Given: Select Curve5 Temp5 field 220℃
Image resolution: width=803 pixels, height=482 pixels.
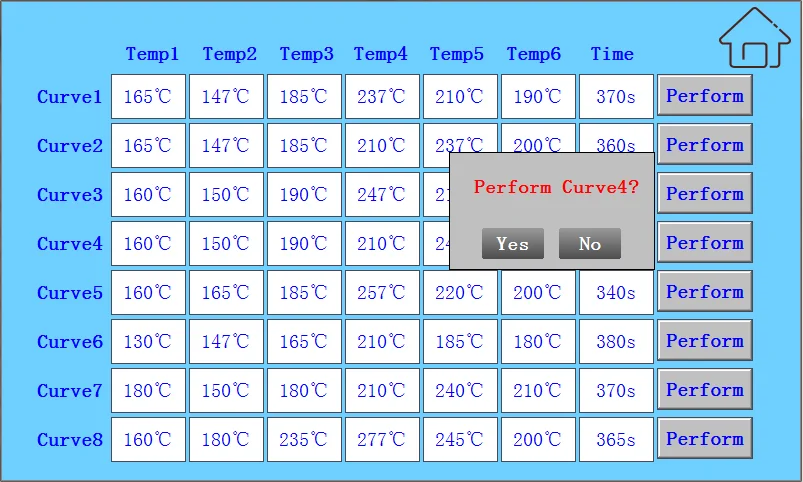Looking at the screenshot, I should coord(460,292).
